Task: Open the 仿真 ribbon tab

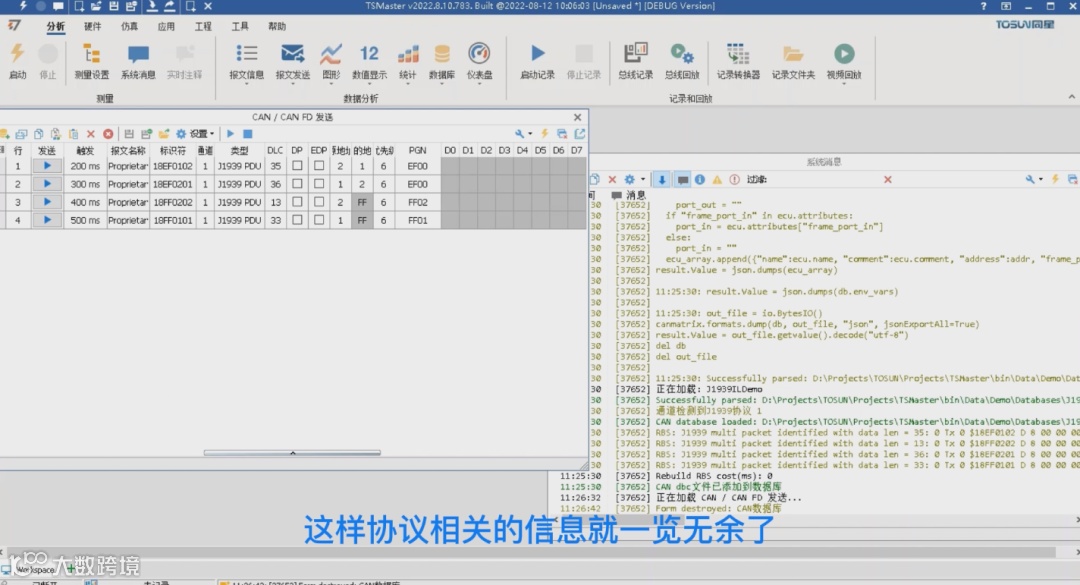Action: tap(129, 26)
